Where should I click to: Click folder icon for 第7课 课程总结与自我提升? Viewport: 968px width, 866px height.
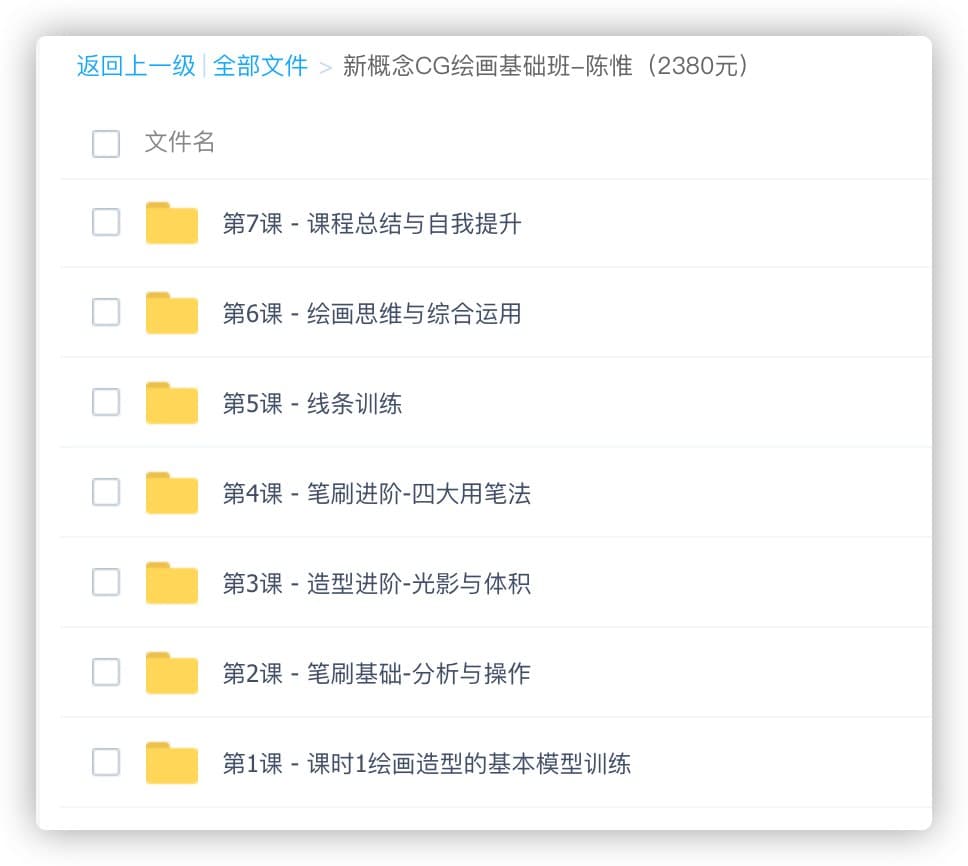[171, 223]
